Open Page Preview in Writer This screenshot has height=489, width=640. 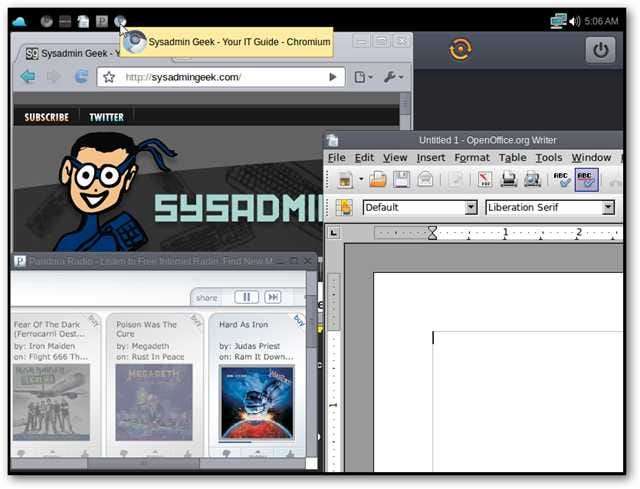[x=532, y=179]
